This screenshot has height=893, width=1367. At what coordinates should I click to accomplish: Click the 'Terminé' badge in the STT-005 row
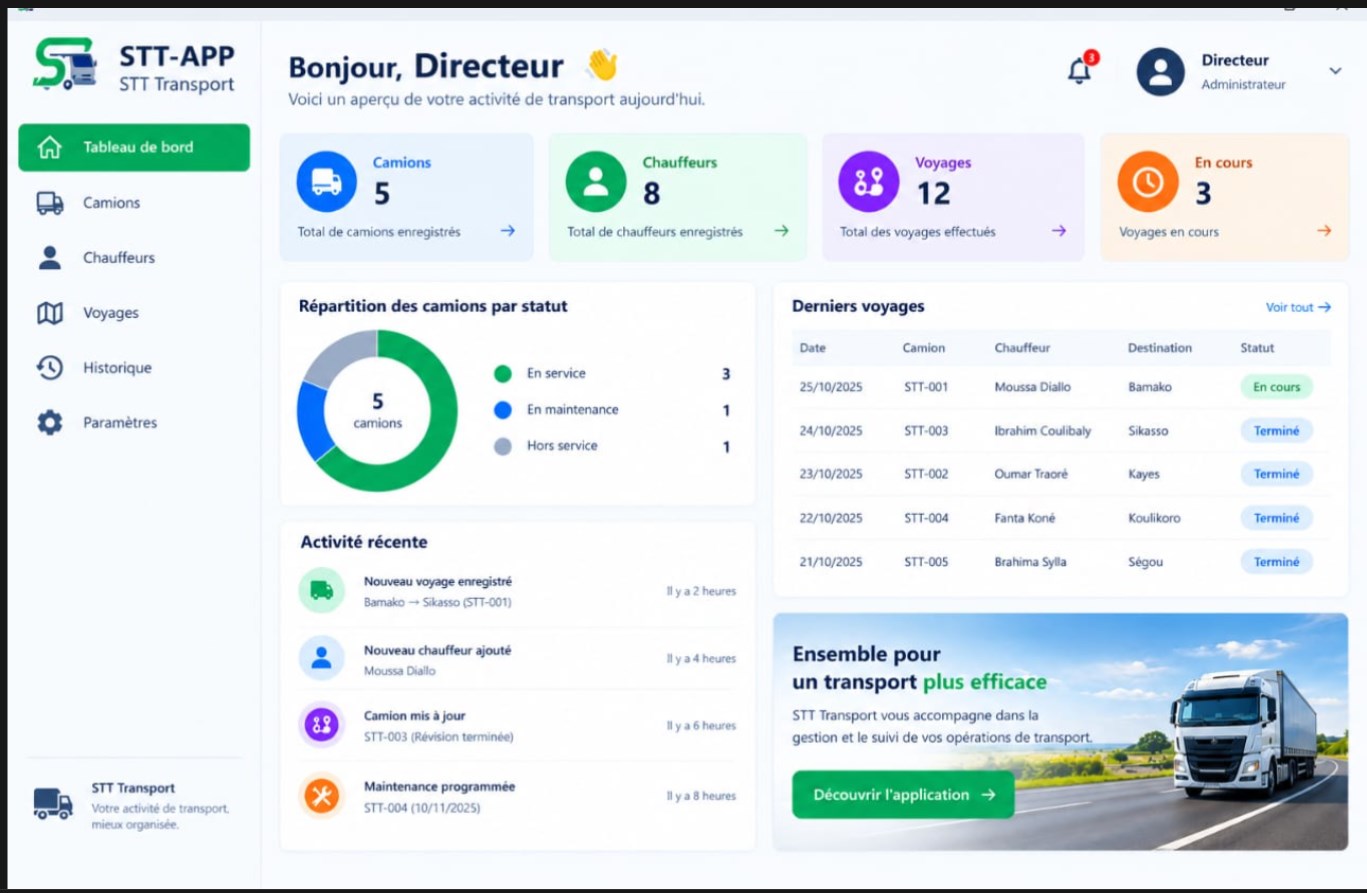(x=1276, y=562)
